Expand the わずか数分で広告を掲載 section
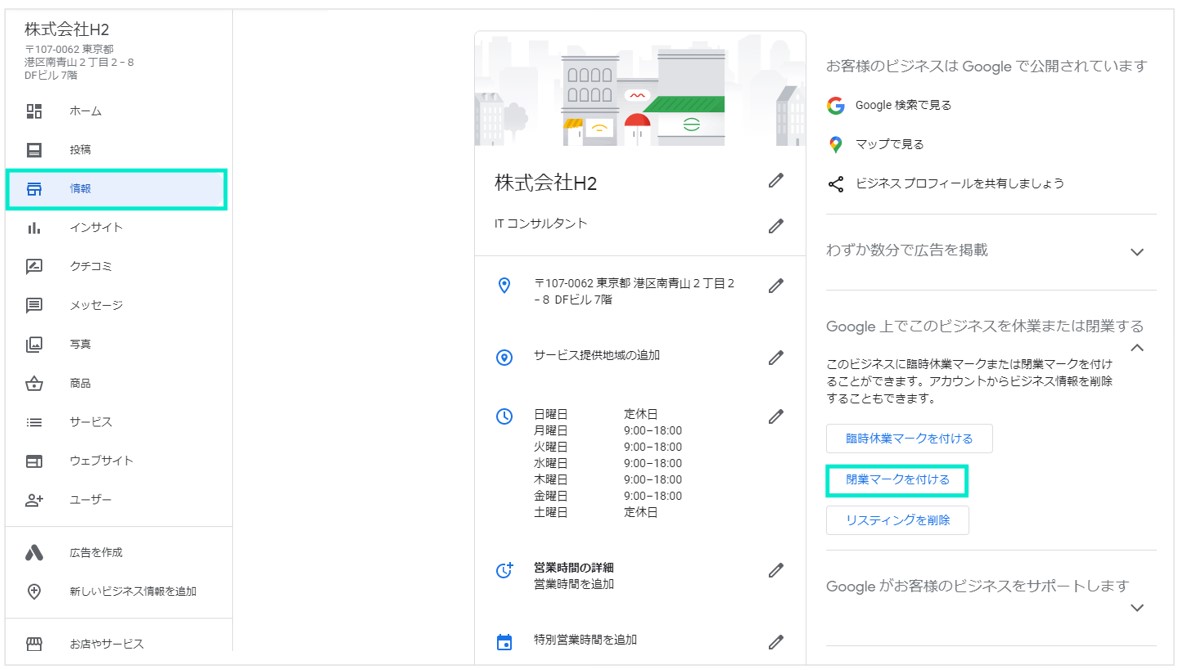This screenshot has width=1180, height=670. [x=1136, y=252]
